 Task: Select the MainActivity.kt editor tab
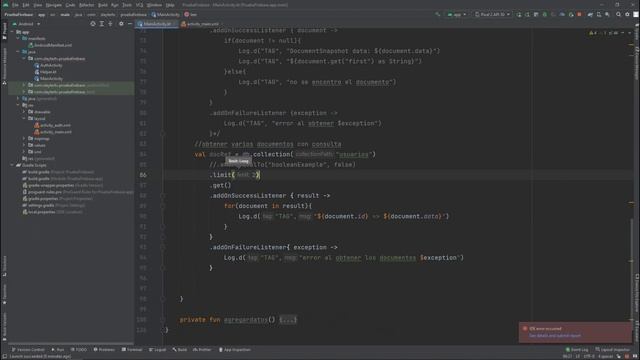click(157, 24)
